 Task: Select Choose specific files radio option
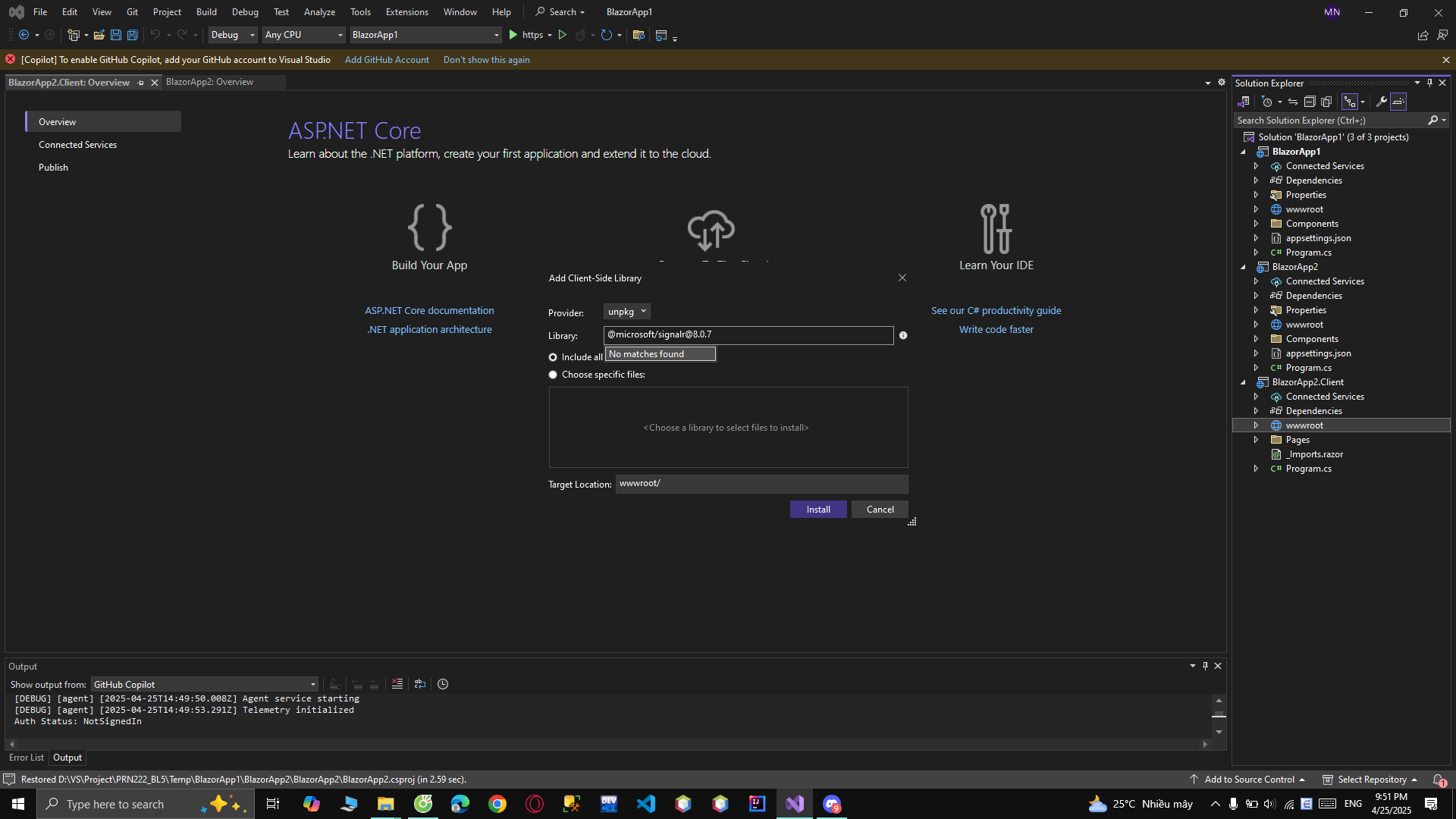point(553,375)
